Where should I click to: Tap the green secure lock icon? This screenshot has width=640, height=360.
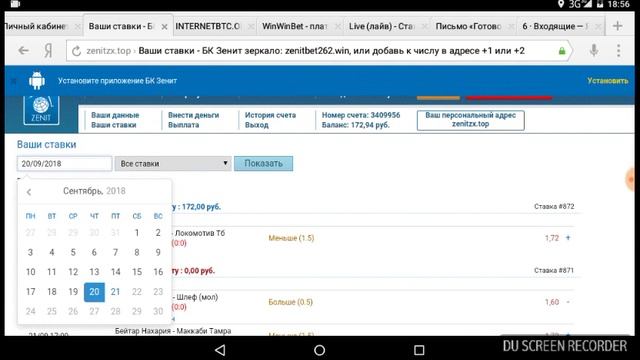[x=562, y=51]
